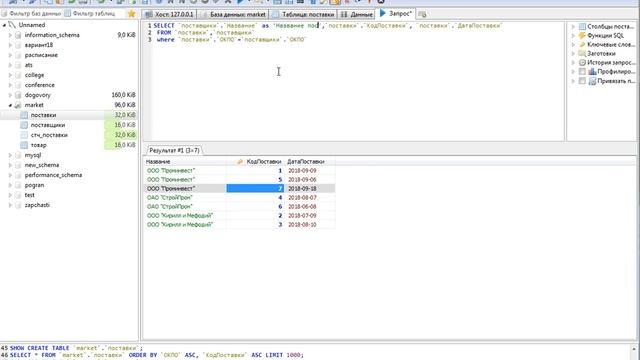Image resolution: width=640 pixels, height=360 pixels.
Task: Click the стч_поставки table icon
Action: (x=24, y=135)
